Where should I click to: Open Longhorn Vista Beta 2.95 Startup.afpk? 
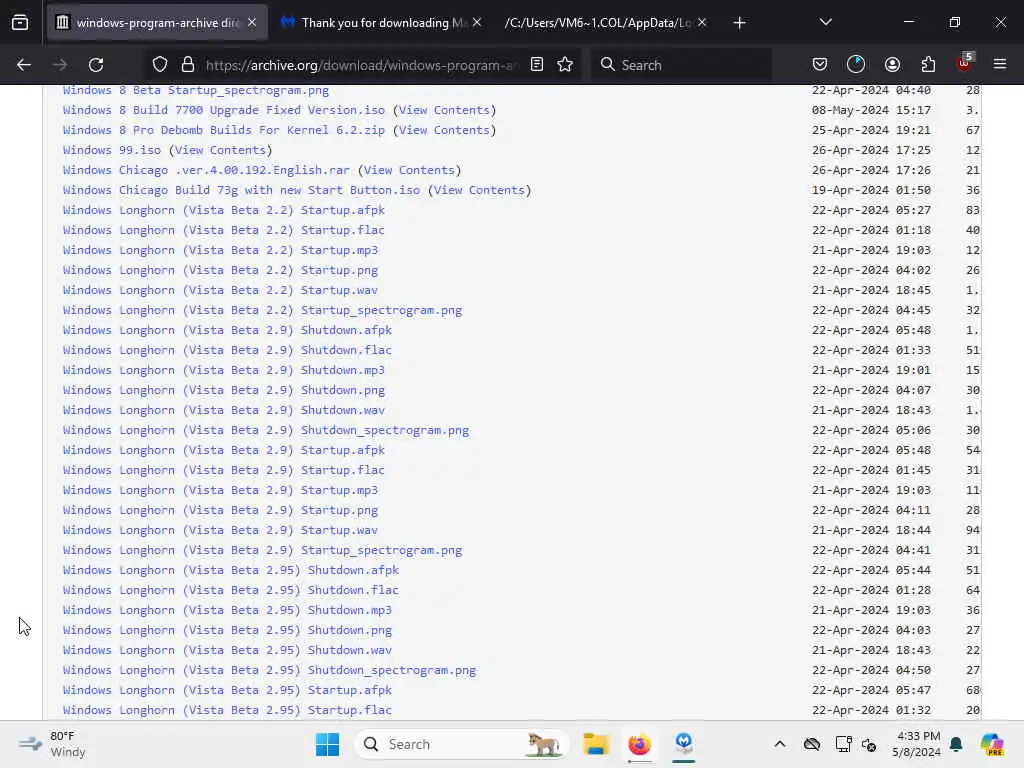227,690
